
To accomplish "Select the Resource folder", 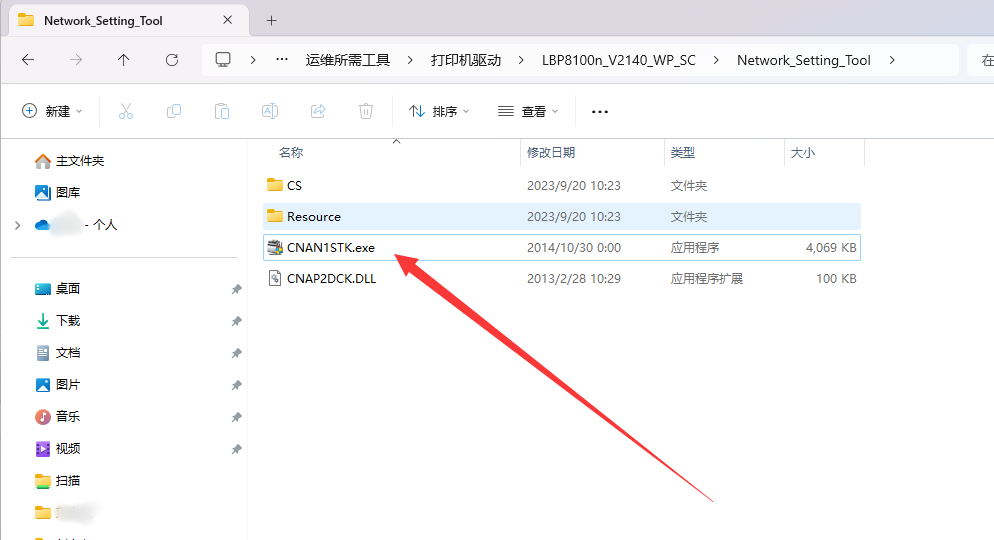I will [x=562, y=216].
